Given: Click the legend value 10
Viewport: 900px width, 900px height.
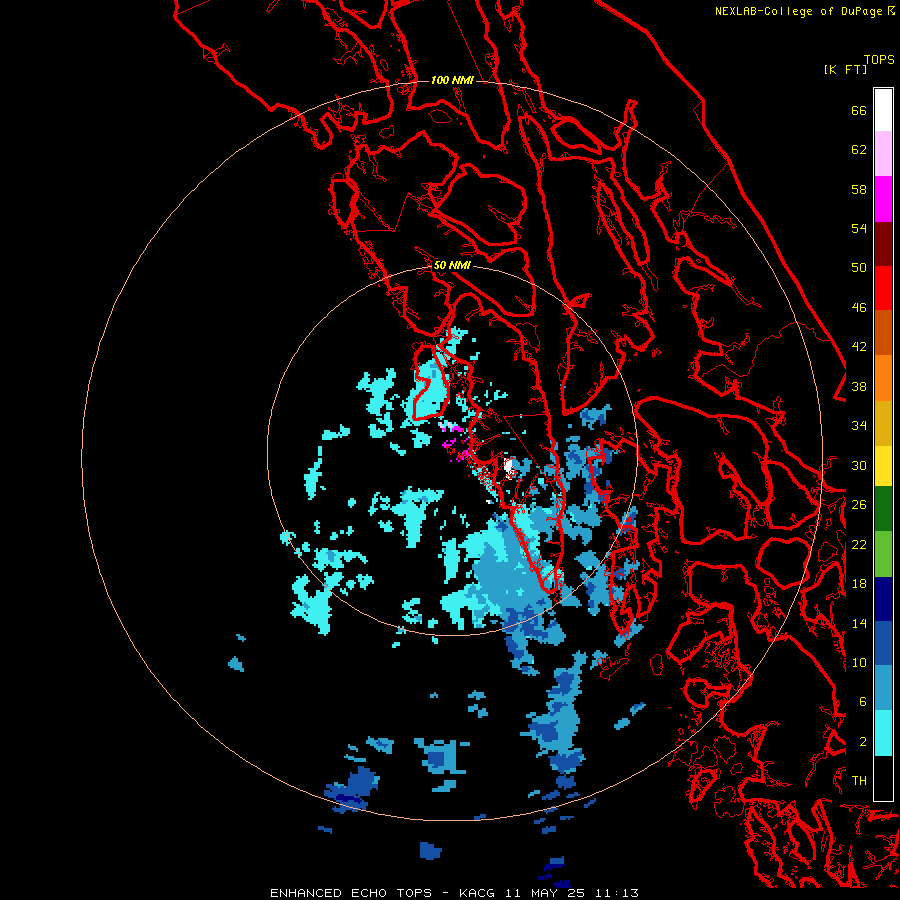Looking at the screenshot, I should tap(859, 662).
